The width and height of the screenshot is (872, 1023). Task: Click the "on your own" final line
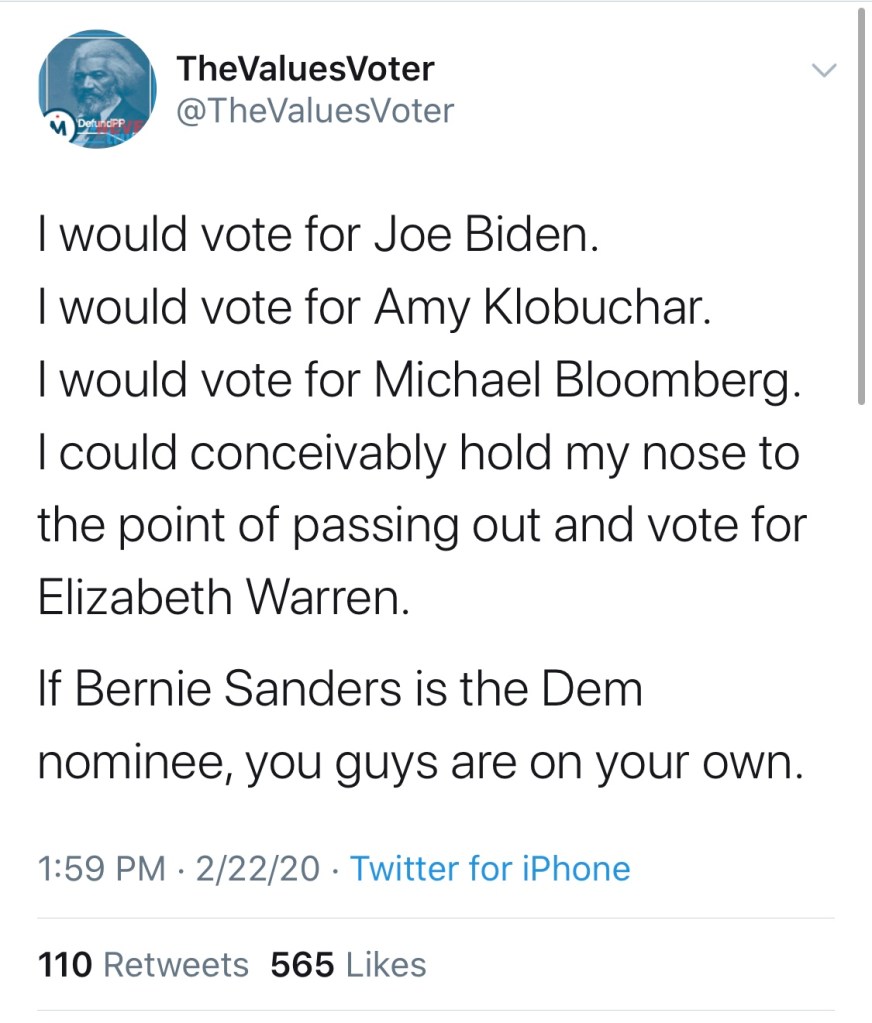420,763
